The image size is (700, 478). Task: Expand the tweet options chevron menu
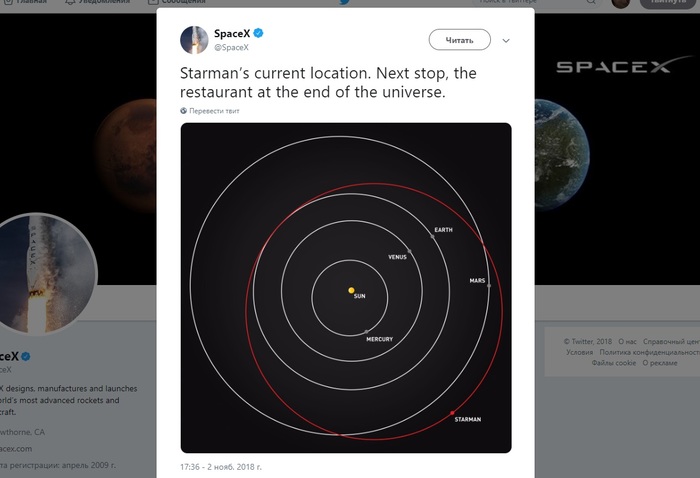point(506,41)
